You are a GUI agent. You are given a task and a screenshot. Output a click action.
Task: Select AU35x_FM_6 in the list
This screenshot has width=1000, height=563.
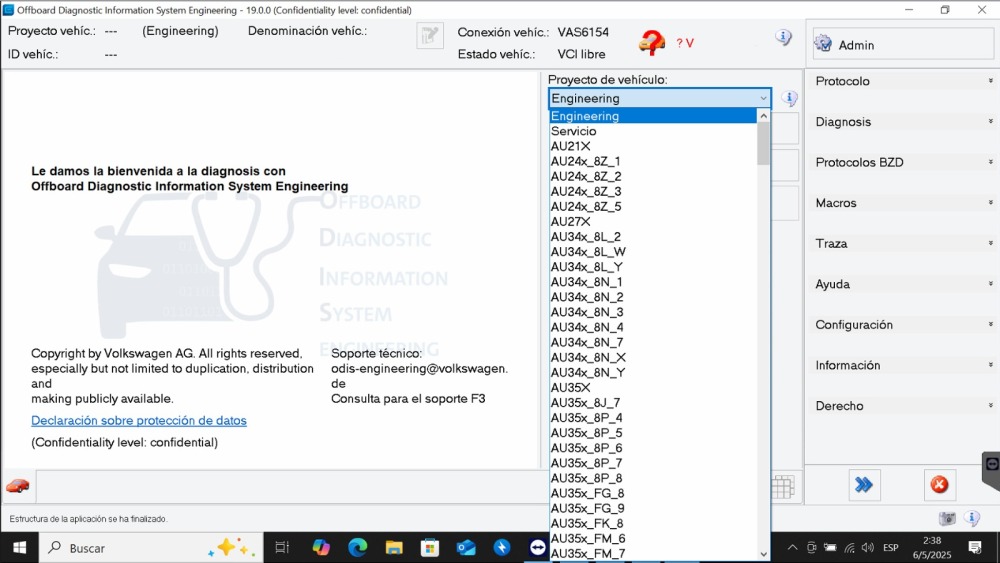click(x=653, y=539)
